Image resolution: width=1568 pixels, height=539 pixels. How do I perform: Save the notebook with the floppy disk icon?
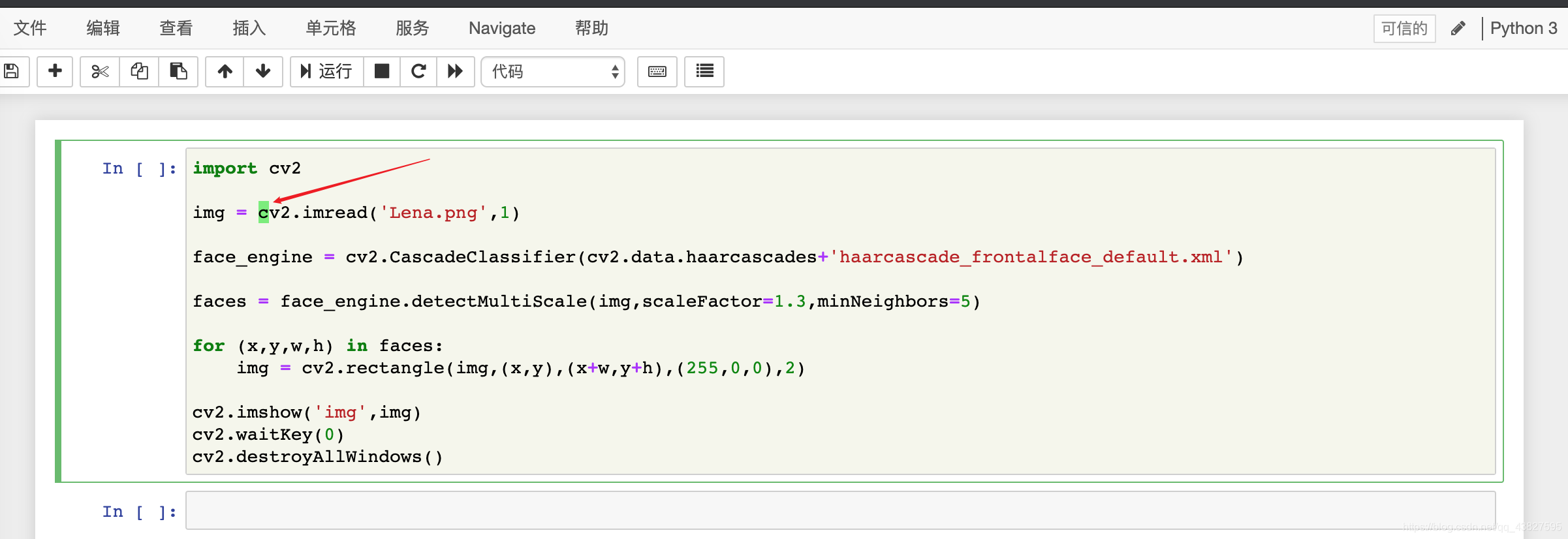[x=12, y=71]
